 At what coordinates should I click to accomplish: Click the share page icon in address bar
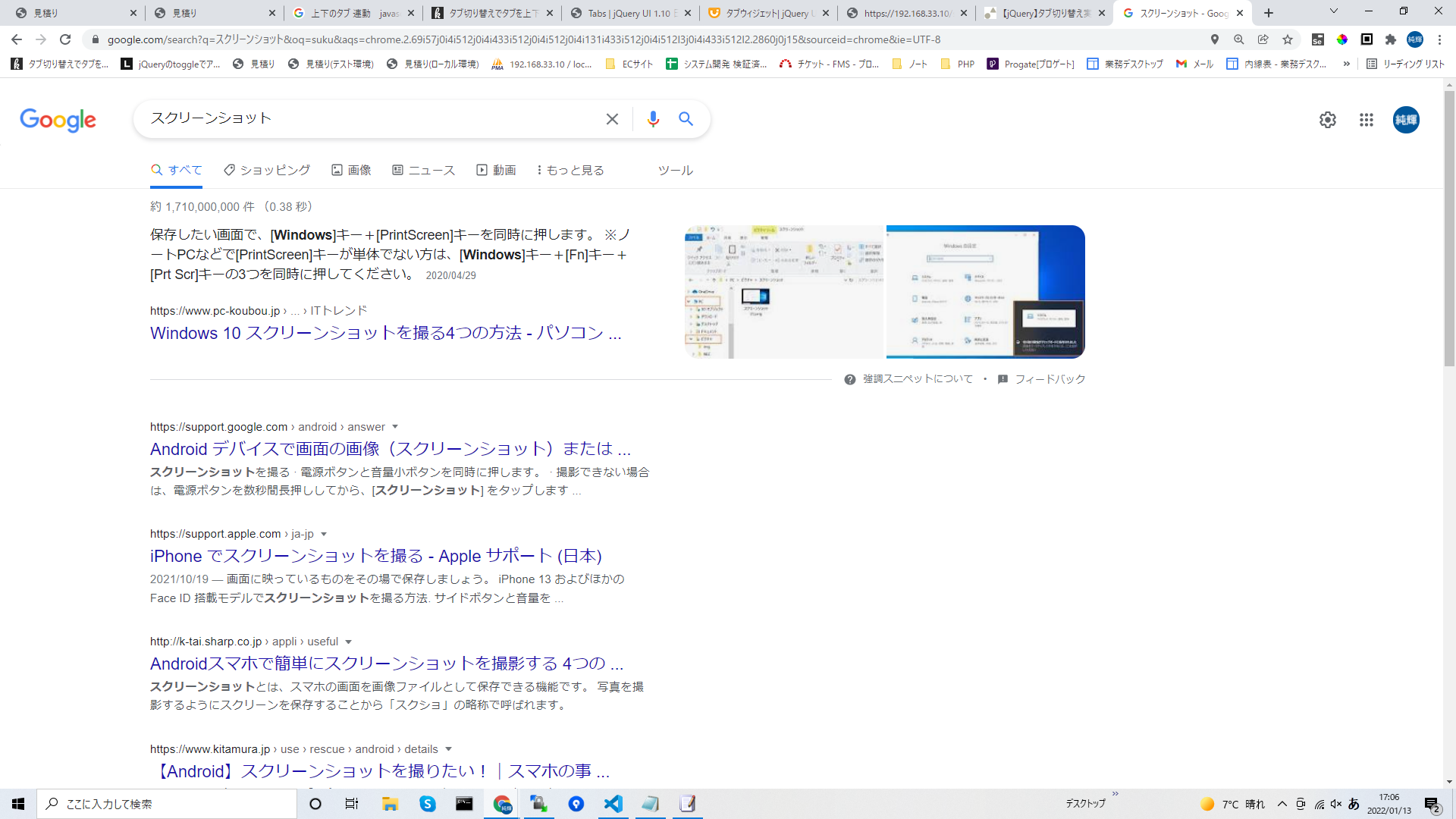click(x=1263, y=39)
